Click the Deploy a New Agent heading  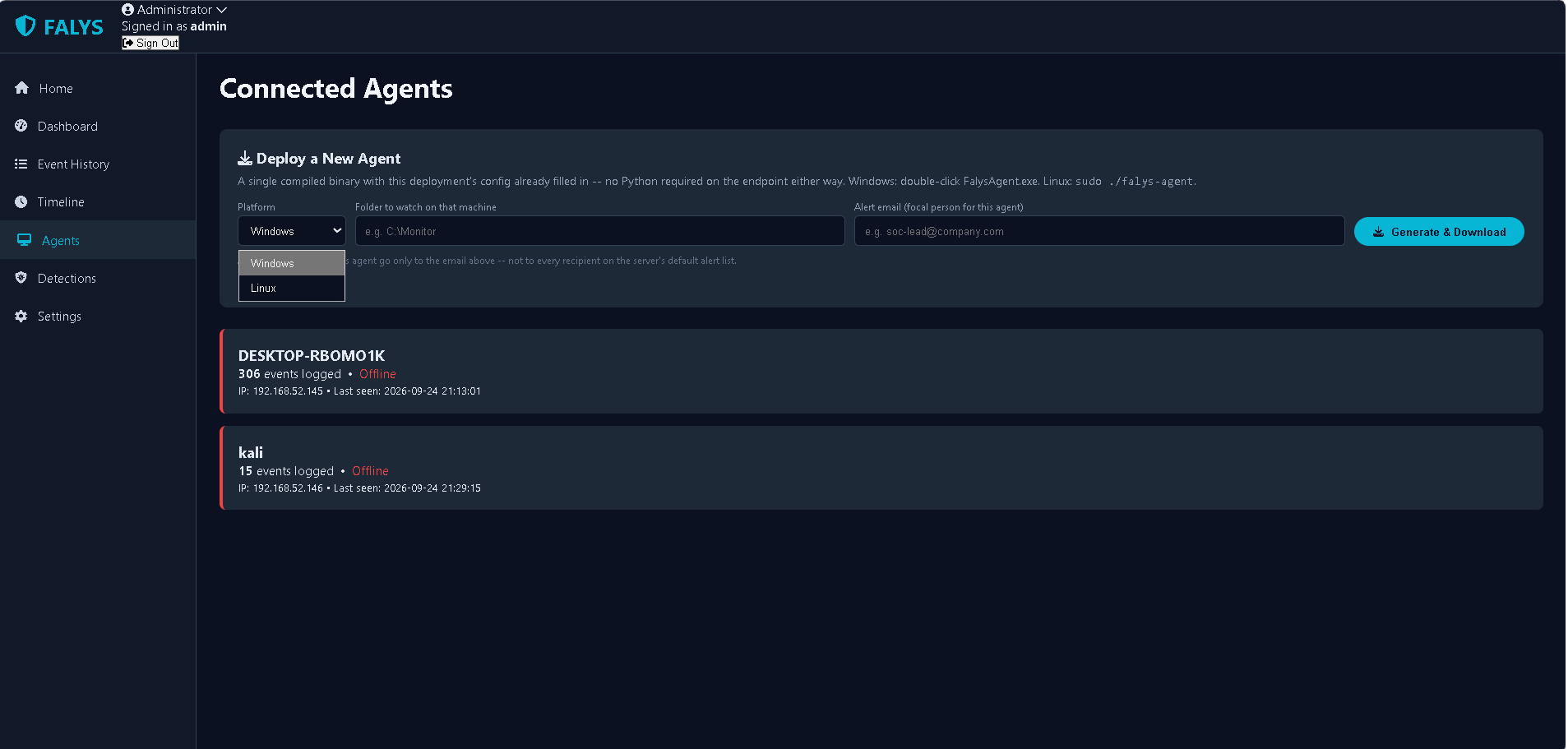328,159
